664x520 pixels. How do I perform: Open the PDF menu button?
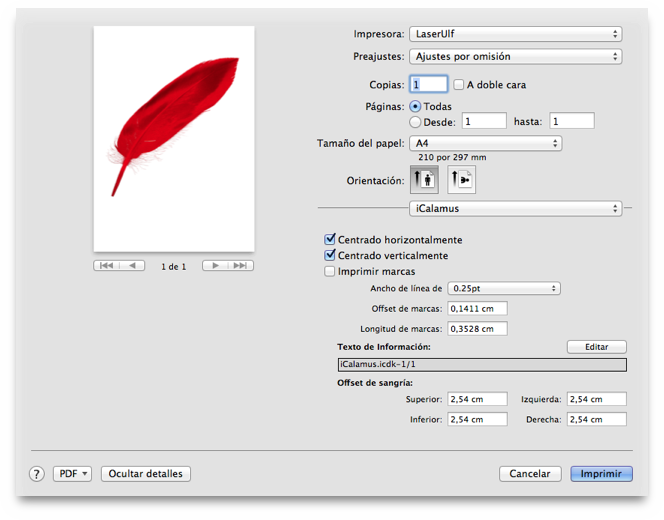coord(72,474)
